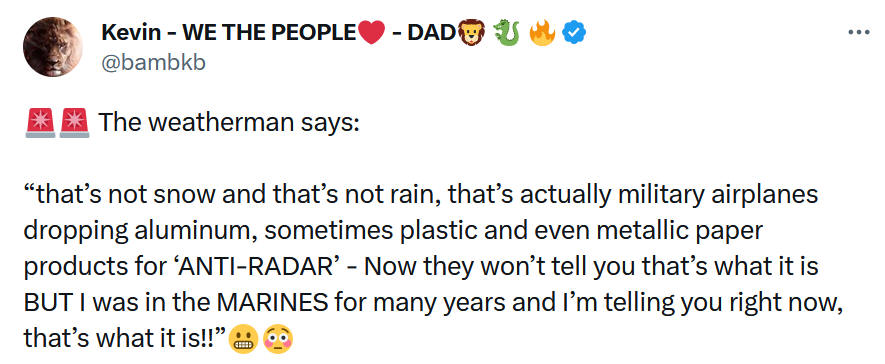The height and width of the screenshot is (364, 885).
Task: Click the word "BUT" starting fourth line
Action: tap(43, 303)
